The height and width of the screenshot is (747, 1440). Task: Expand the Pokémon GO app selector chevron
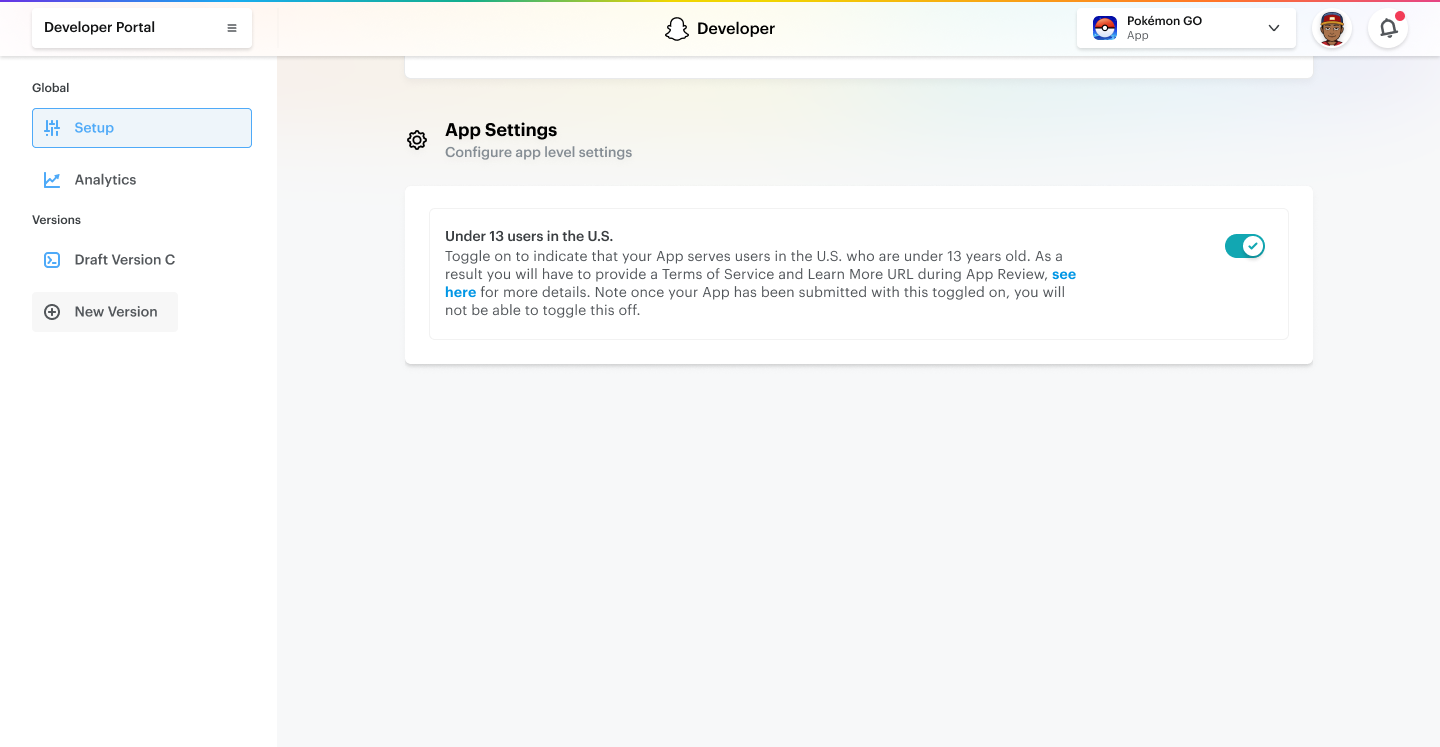click(x=1274, y=28)
